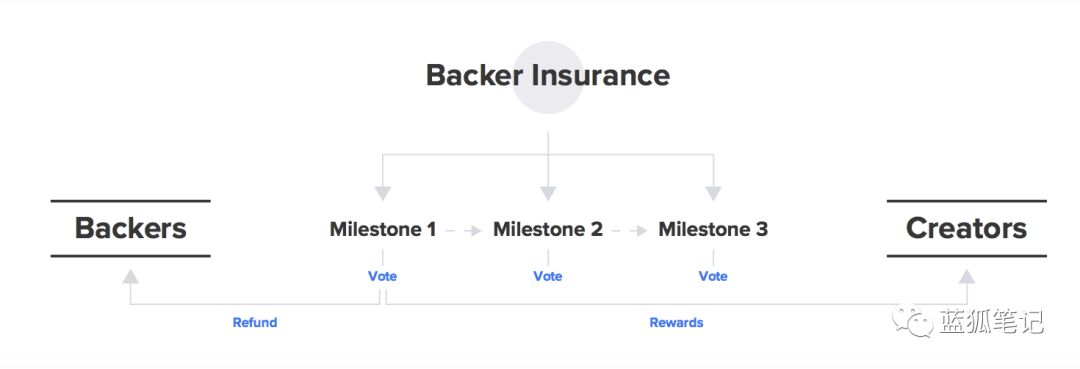This screenshot has width=1080, height=369.
Task: Click the Milestone 3 label
Action: [713, 229]
